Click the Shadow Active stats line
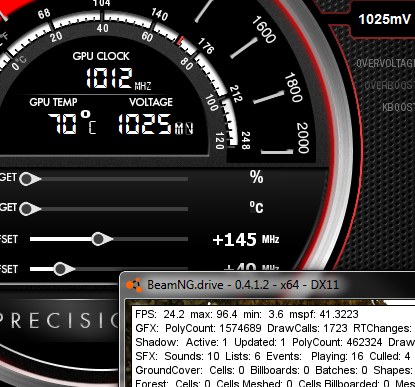Image resolution: width=415 pixels, height=387 pixels. [275, 342]
